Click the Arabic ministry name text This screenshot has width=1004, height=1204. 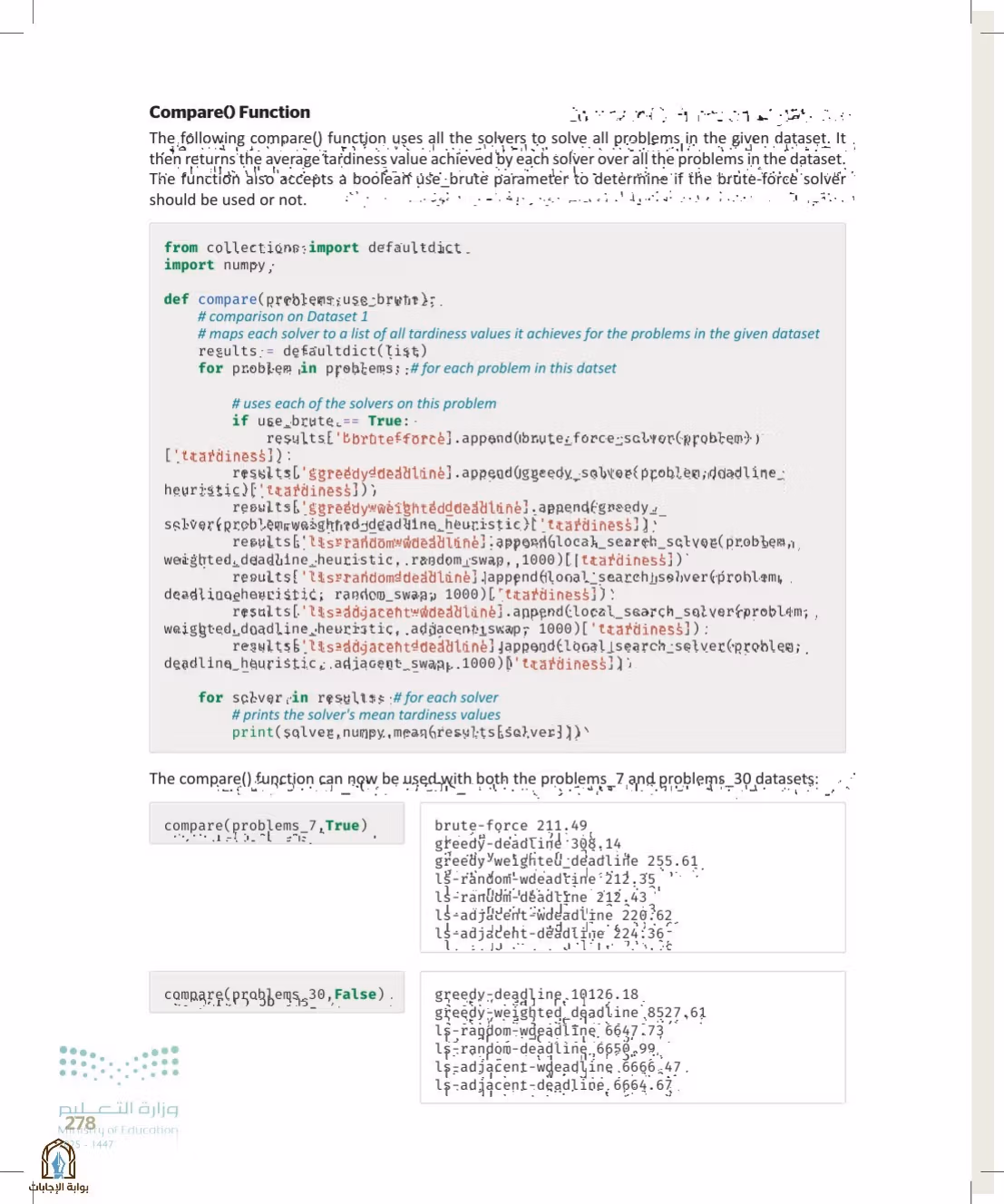point(119,1108)
